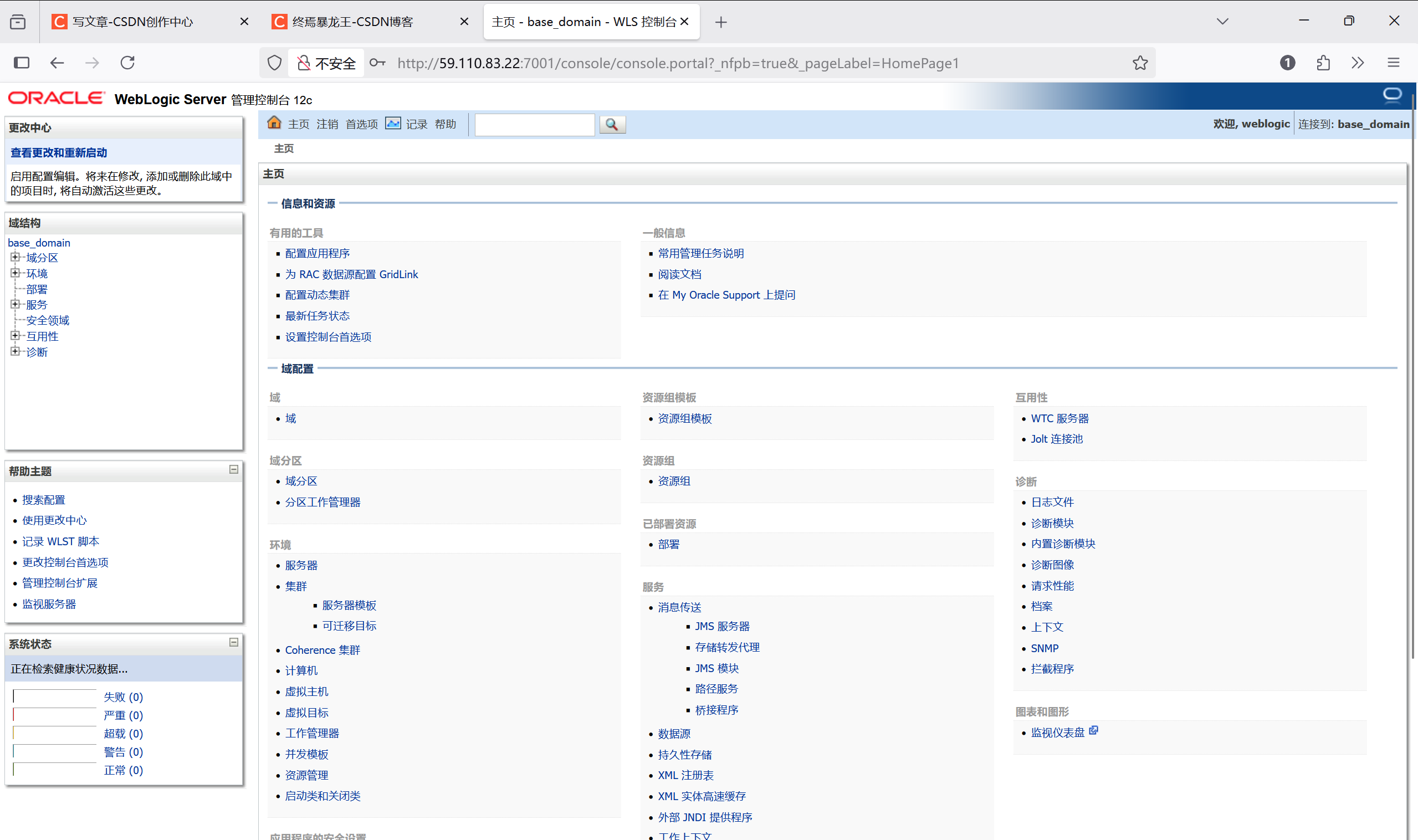Open the extensions puzzle icon
Screen dimensions: 1418x840
(1323, 63)
